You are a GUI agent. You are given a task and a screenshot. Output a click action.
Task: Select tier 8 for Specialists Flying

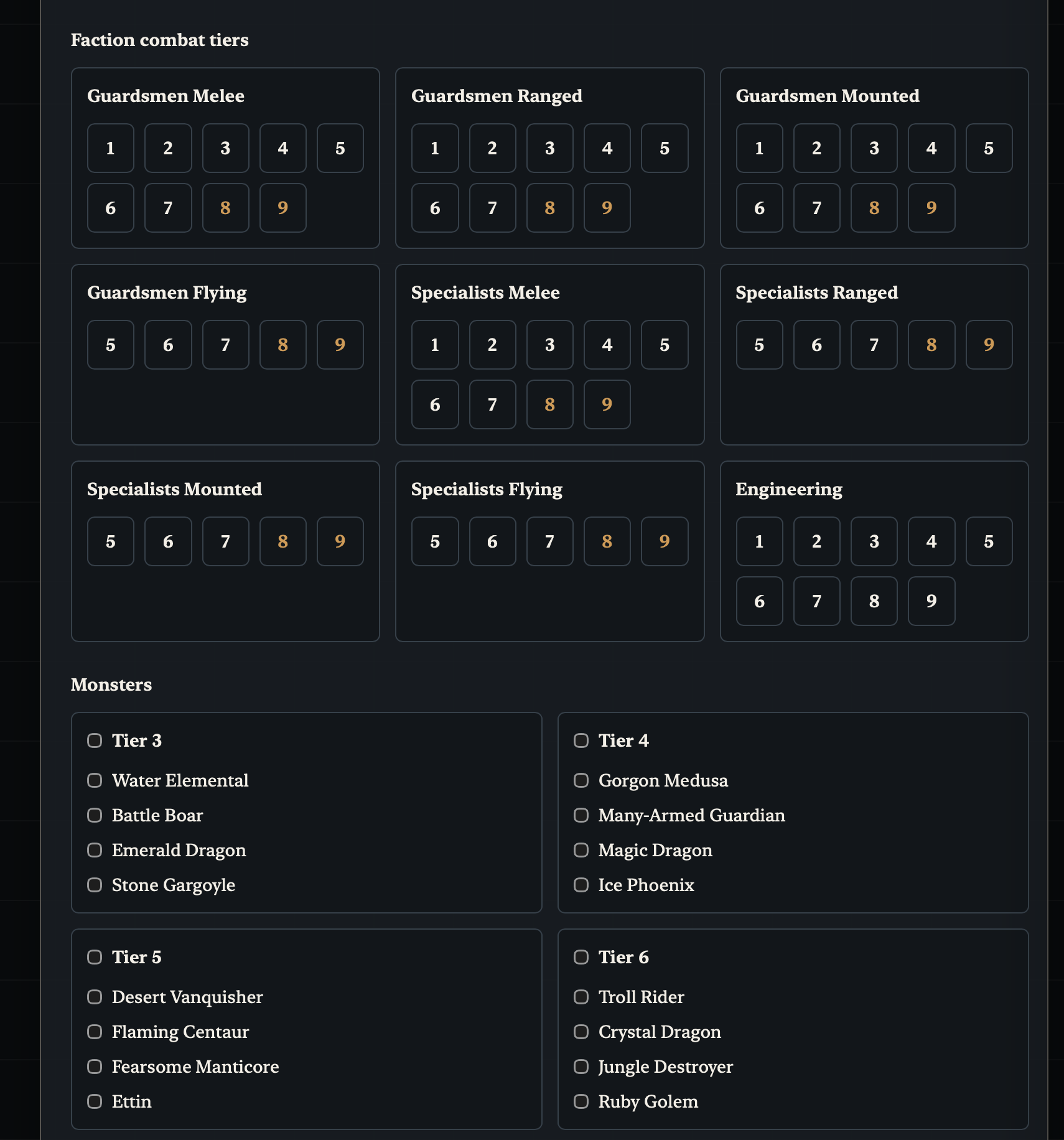[607, 541]
